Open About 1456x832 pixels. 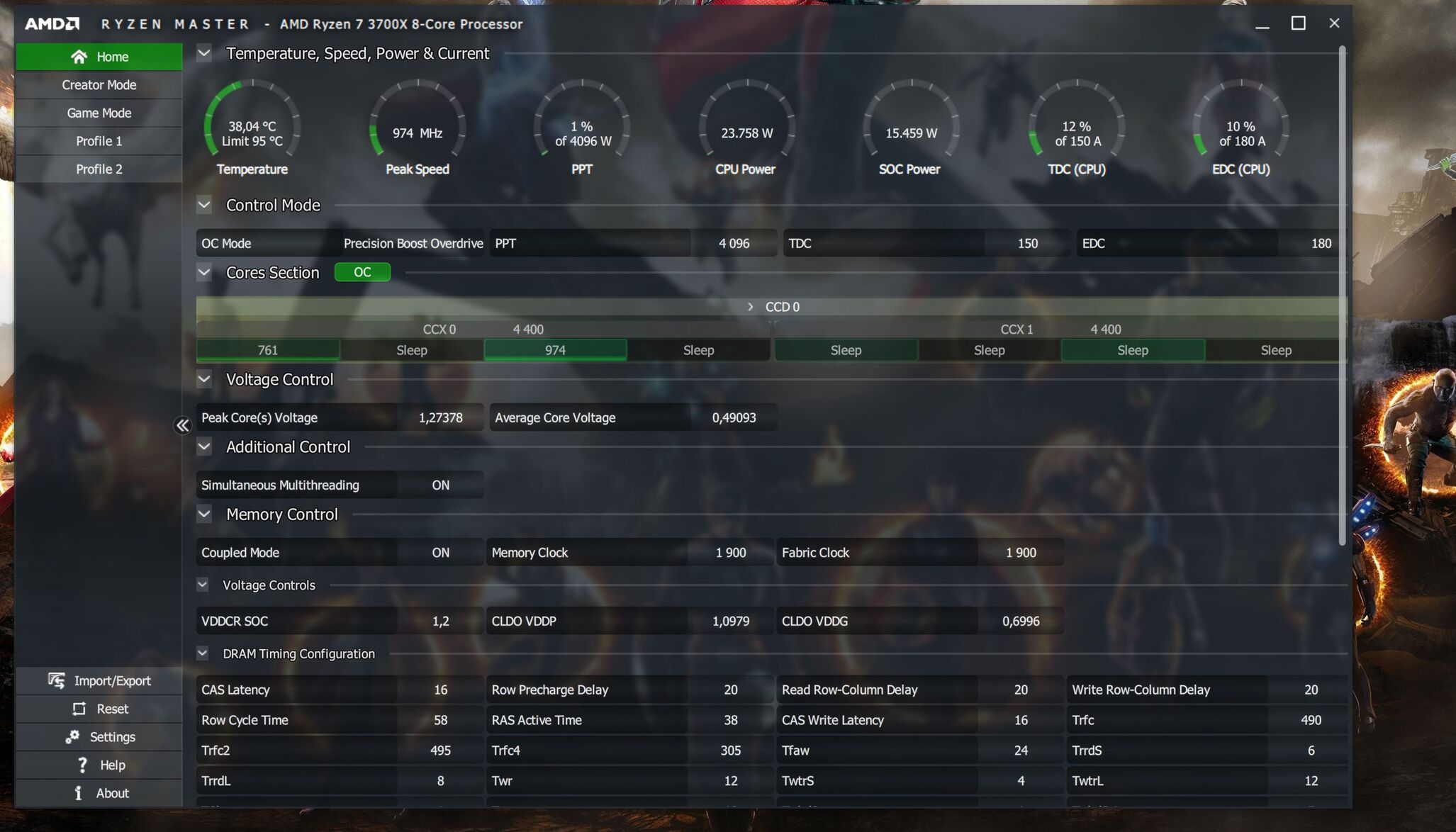pyautogui.click(x=99, y=793)
